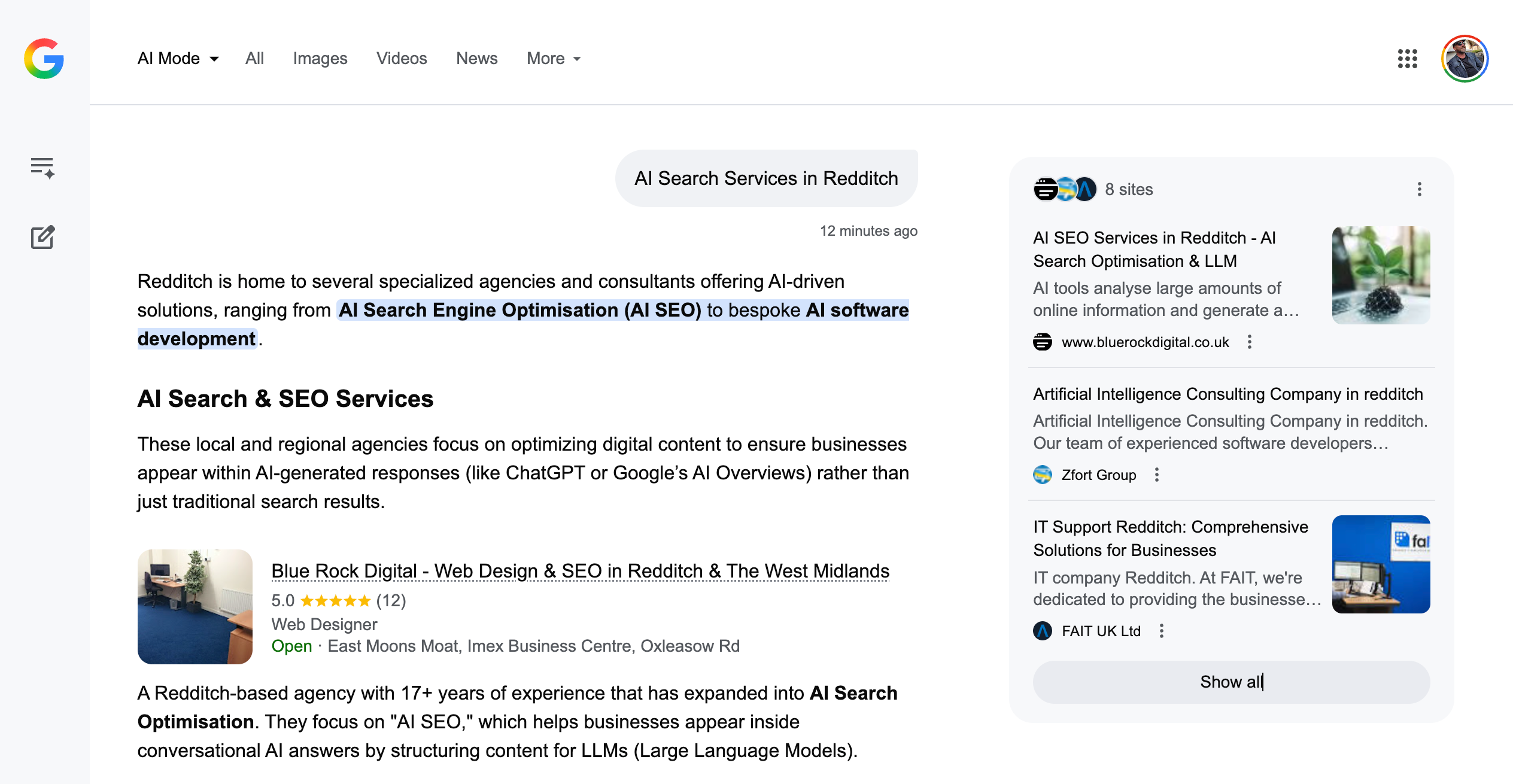Open Artificial Intelligence Consulting Company in redditch source

(x=1228, y=394)
